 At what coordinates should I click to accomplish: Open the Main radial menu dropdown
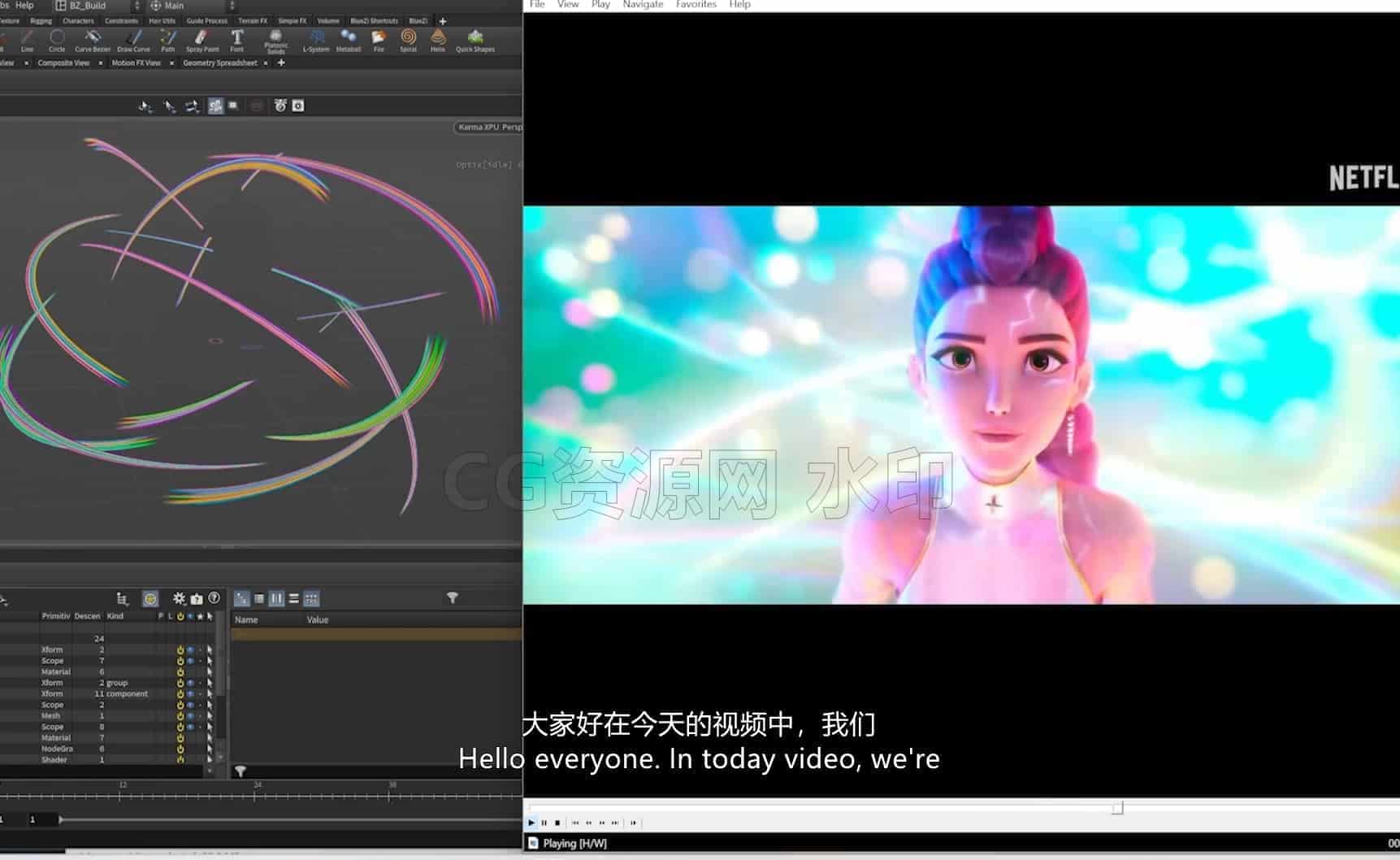click(x=193, y=6)
